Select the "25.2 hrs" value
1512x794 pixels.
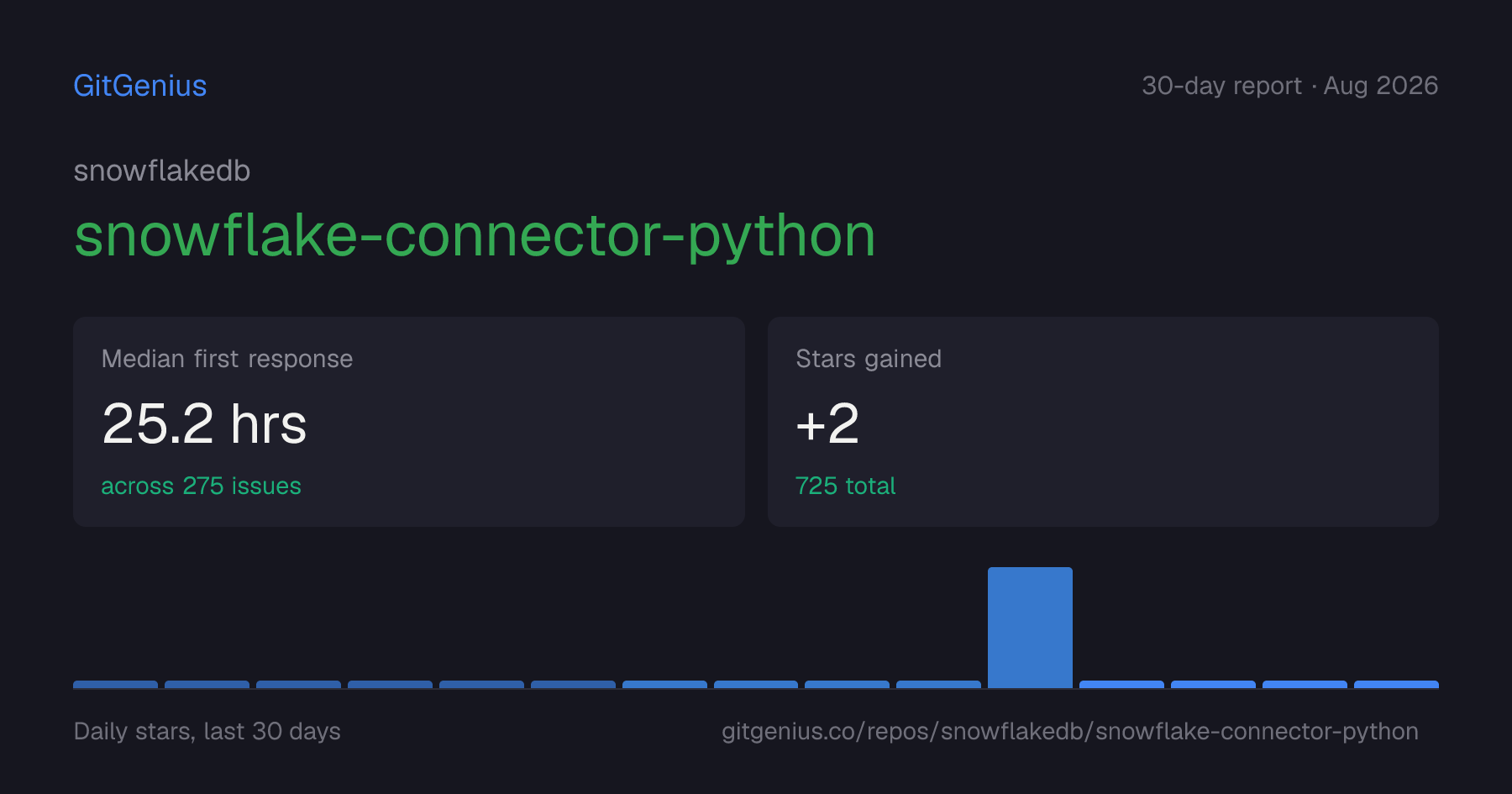204,423
